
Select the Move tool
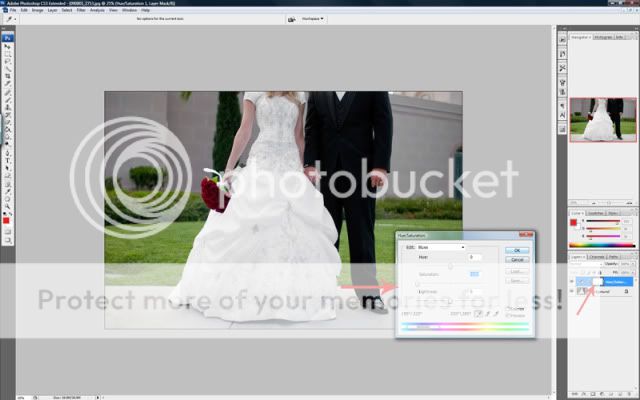coord(8,46)
